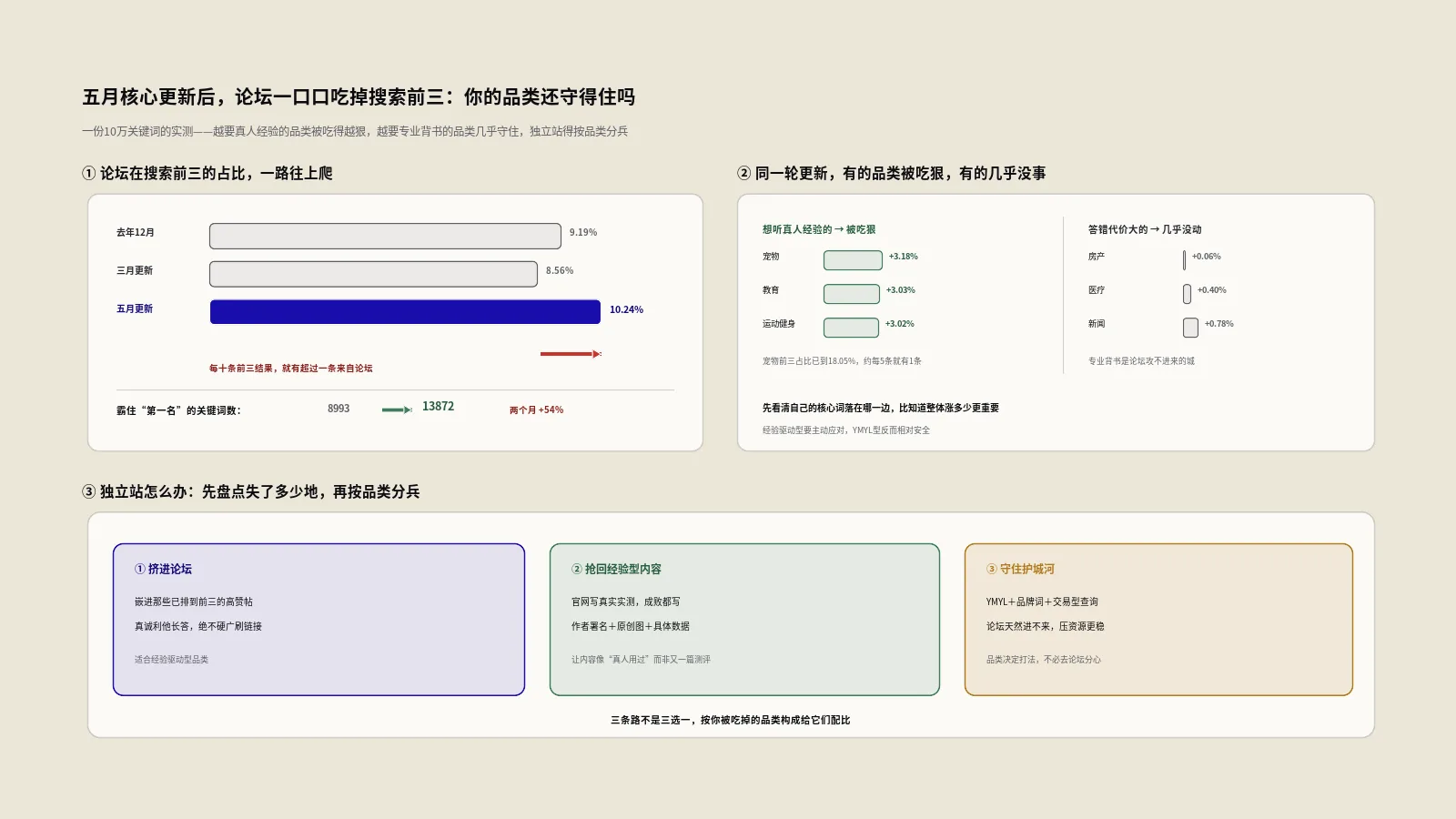
Task: Click the heading '② 同一轮更新，有的品类被吃狠'
Action: click(x=892, y=173)
